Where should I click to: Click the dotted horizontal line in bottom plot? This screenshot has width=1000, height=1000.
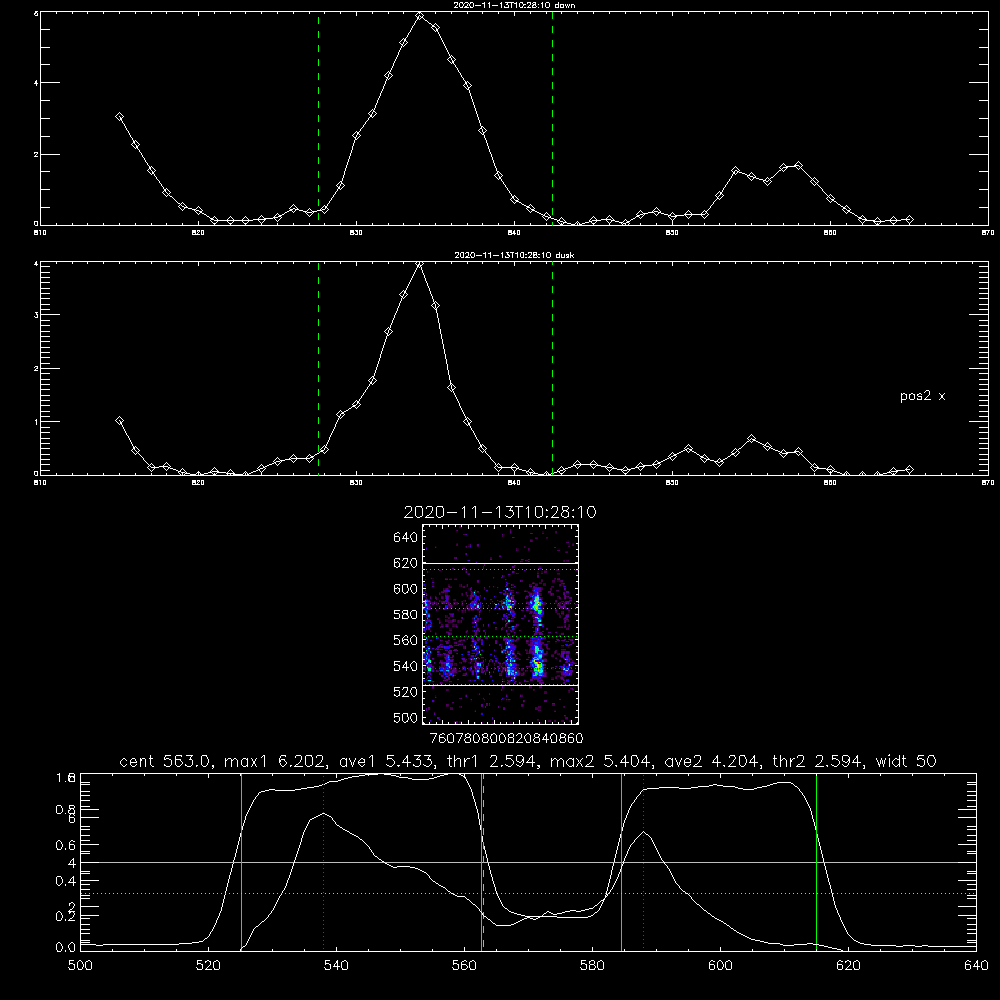coord(528,893)
